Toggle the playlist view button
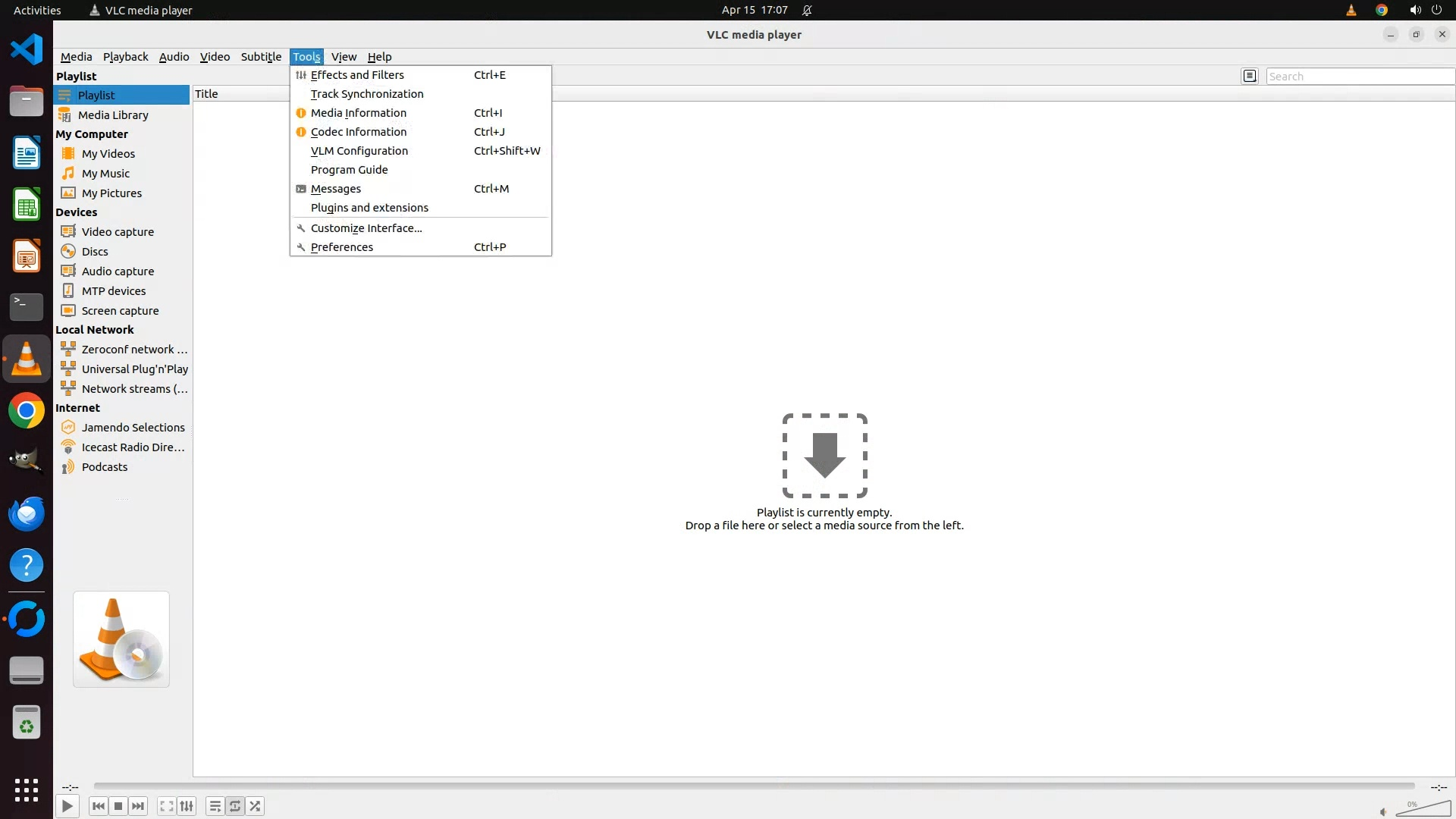Viewport: 1456px width, 819px height. click(215, 806)
